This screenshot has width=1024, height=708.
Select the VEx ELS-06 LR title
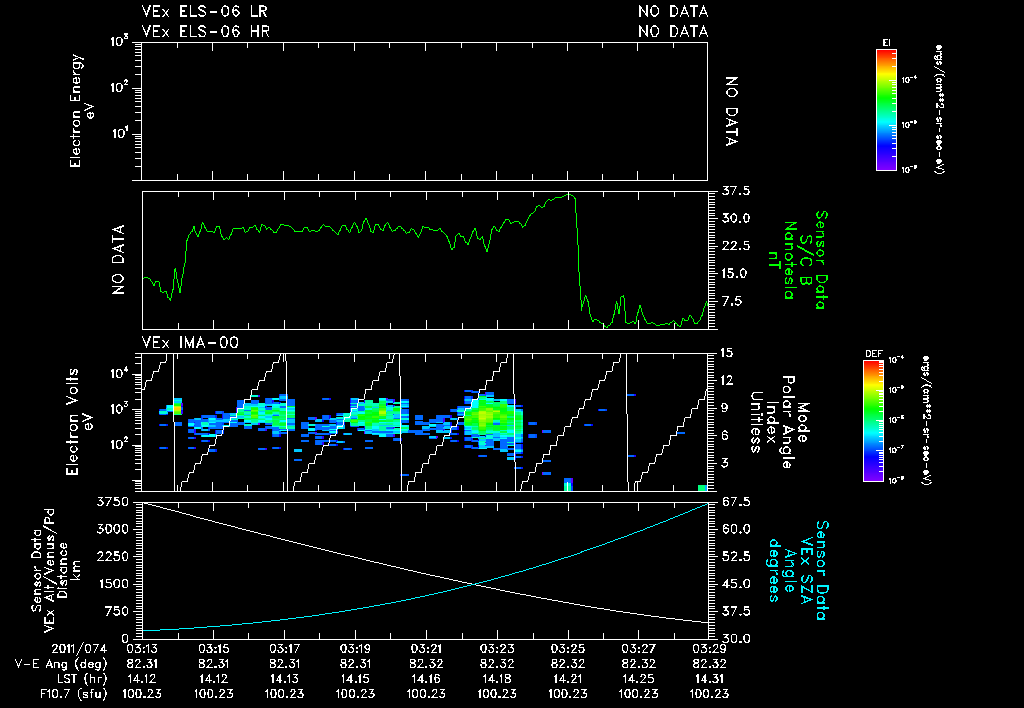pyautogui.click(x=204, y=12)
